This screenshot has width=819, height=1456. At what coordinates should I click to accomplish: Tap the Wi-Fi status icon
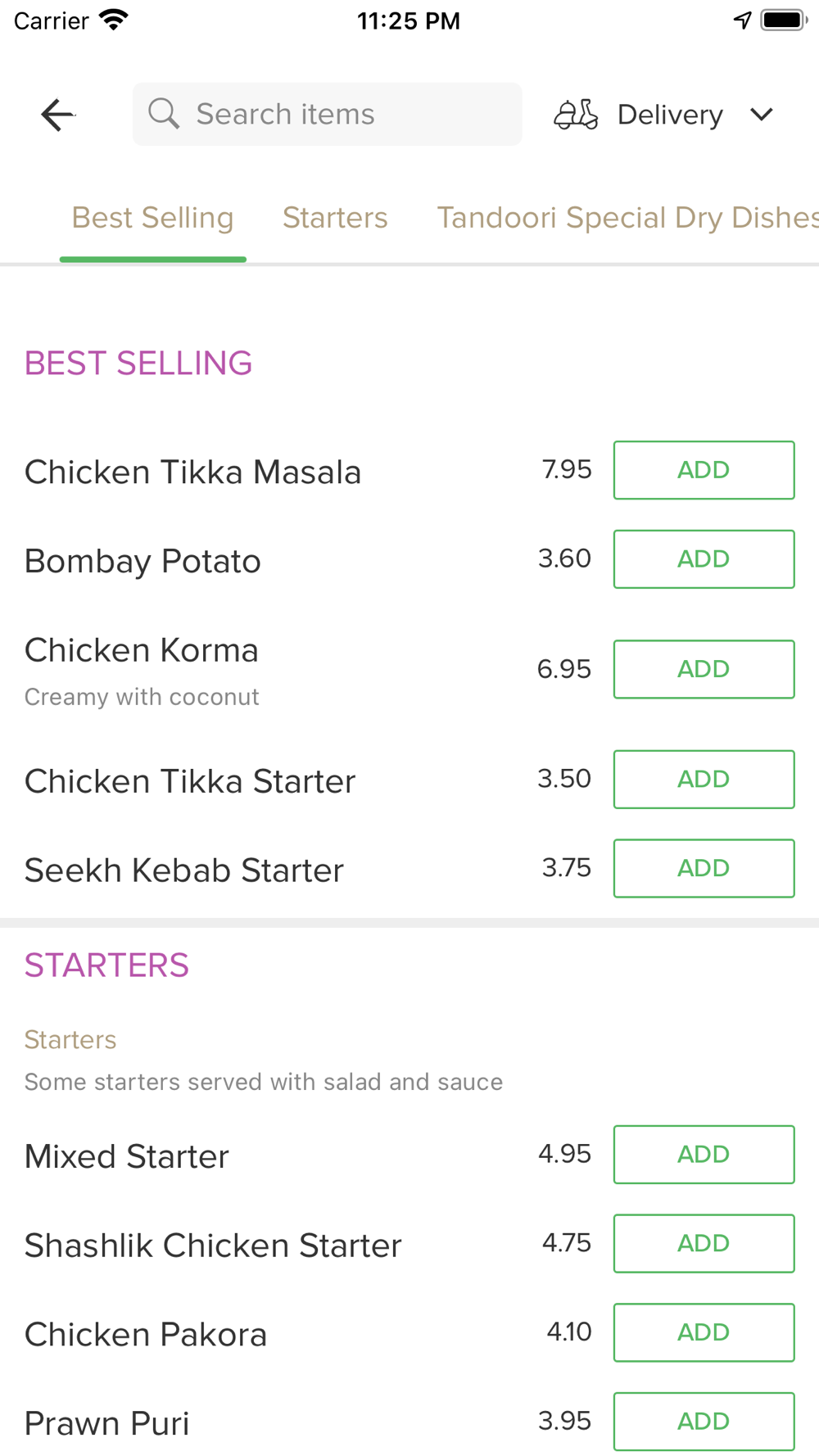pyautogui.click(x=114, y=20)
